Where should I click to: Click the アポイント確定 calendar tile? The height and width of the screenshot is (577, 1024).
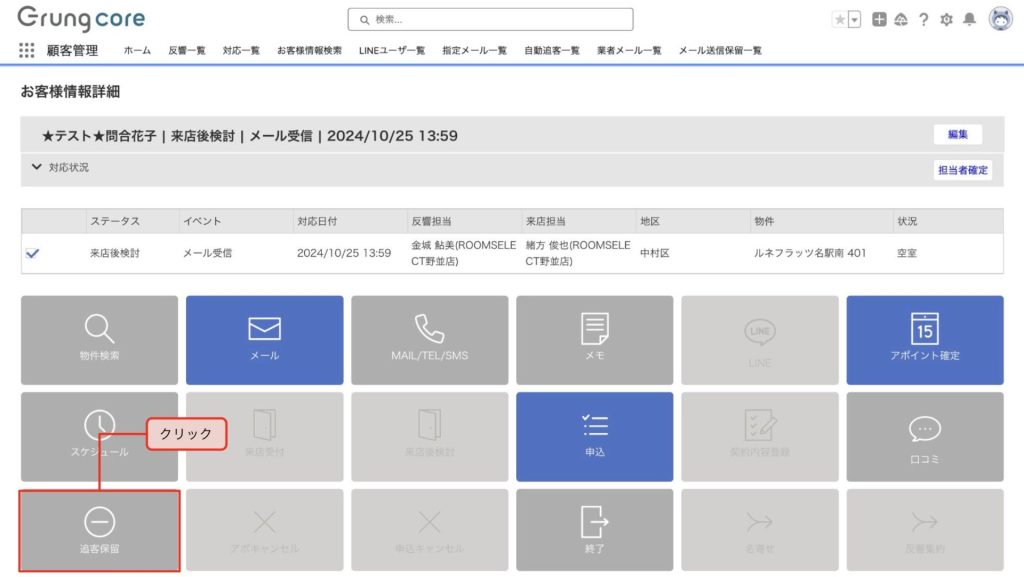pyautogui.click(x=924, y=340)
